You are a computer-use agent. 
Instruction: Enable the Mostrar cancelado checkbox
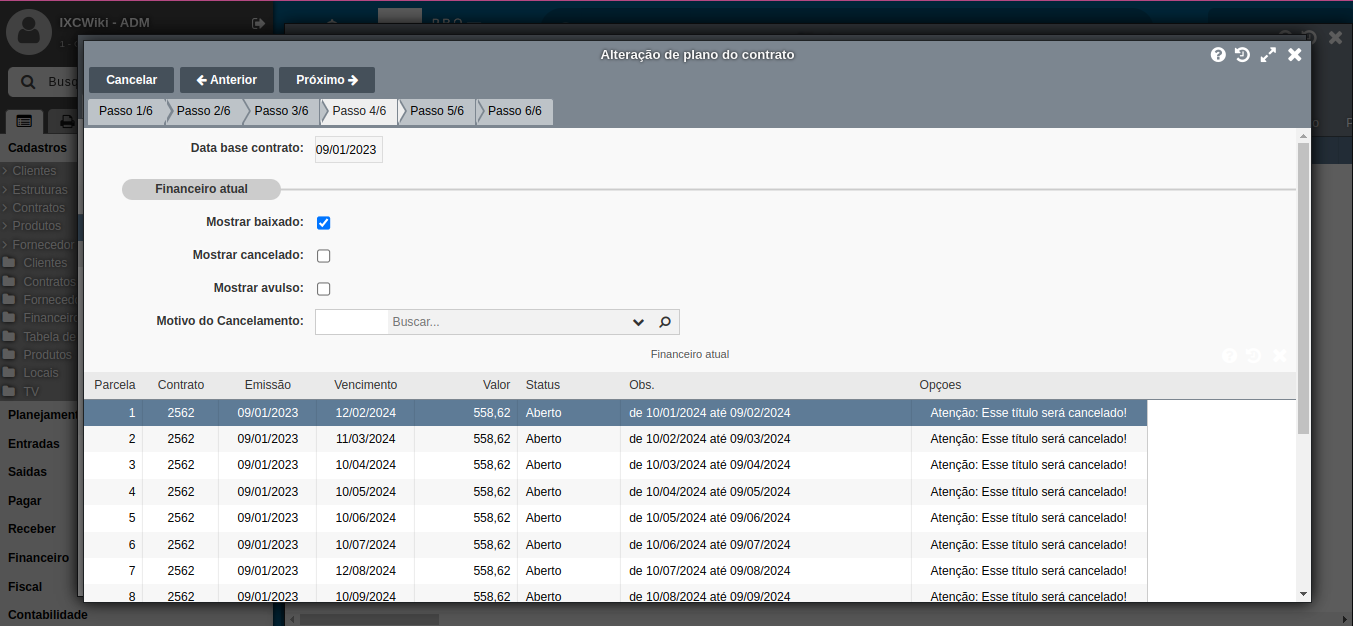[323, 256]
